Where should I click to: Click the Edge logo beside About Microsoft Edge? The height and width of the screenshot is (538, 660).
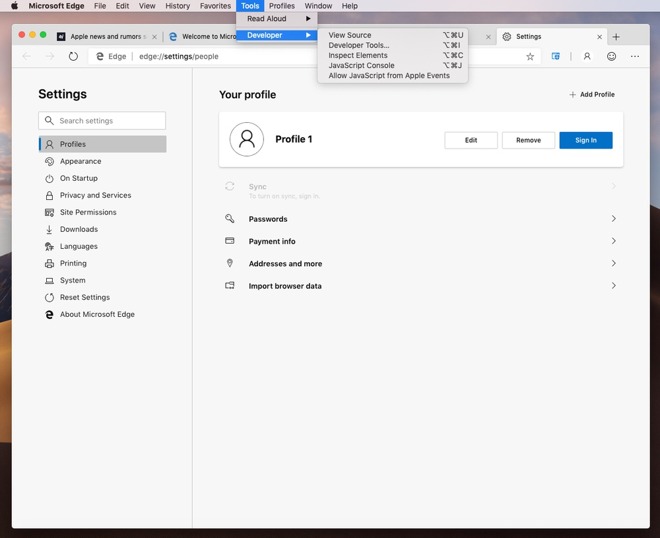(x=49, y=314)
